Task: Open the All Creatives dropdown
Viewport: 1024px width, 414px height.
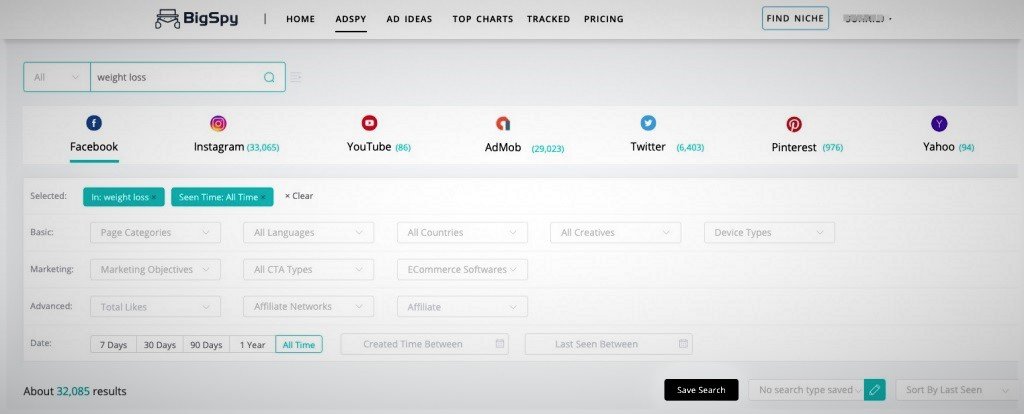Action: (616, 232)
